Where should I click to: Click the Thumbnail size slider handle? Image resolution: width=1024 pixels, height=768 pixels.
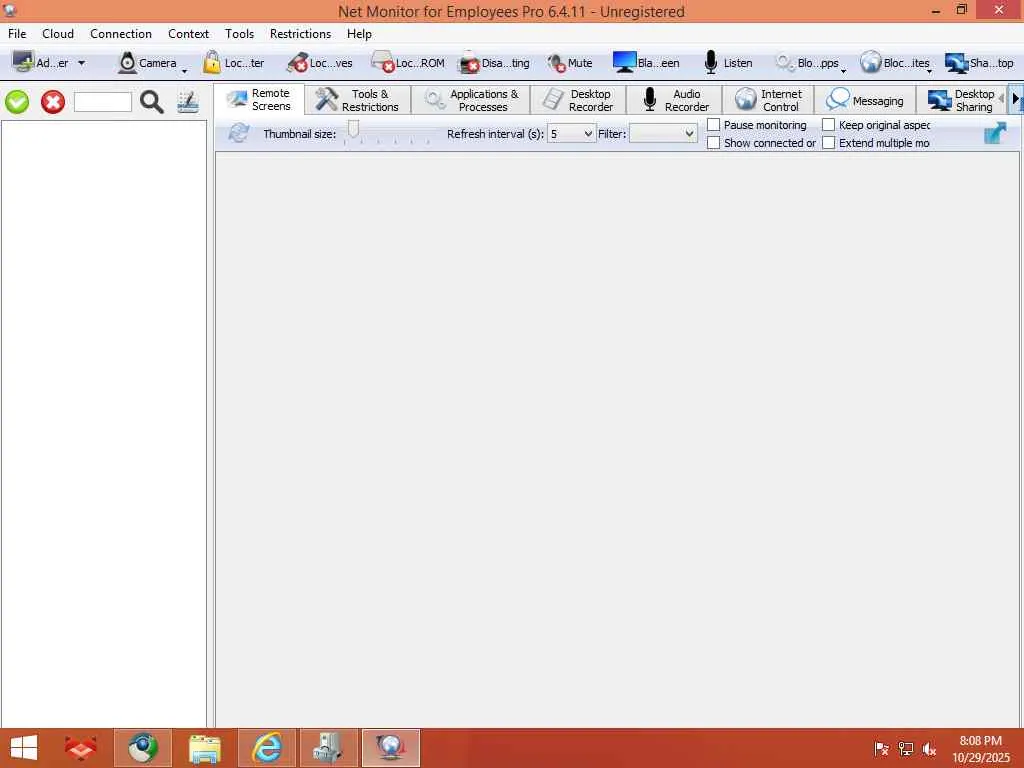click(353, 130)
